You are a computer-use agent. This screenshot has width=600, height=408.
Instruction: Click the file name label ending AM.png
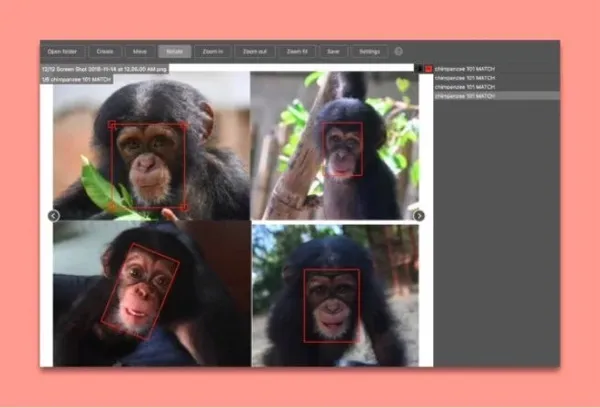pyautogui.click(x=104, y=69)
